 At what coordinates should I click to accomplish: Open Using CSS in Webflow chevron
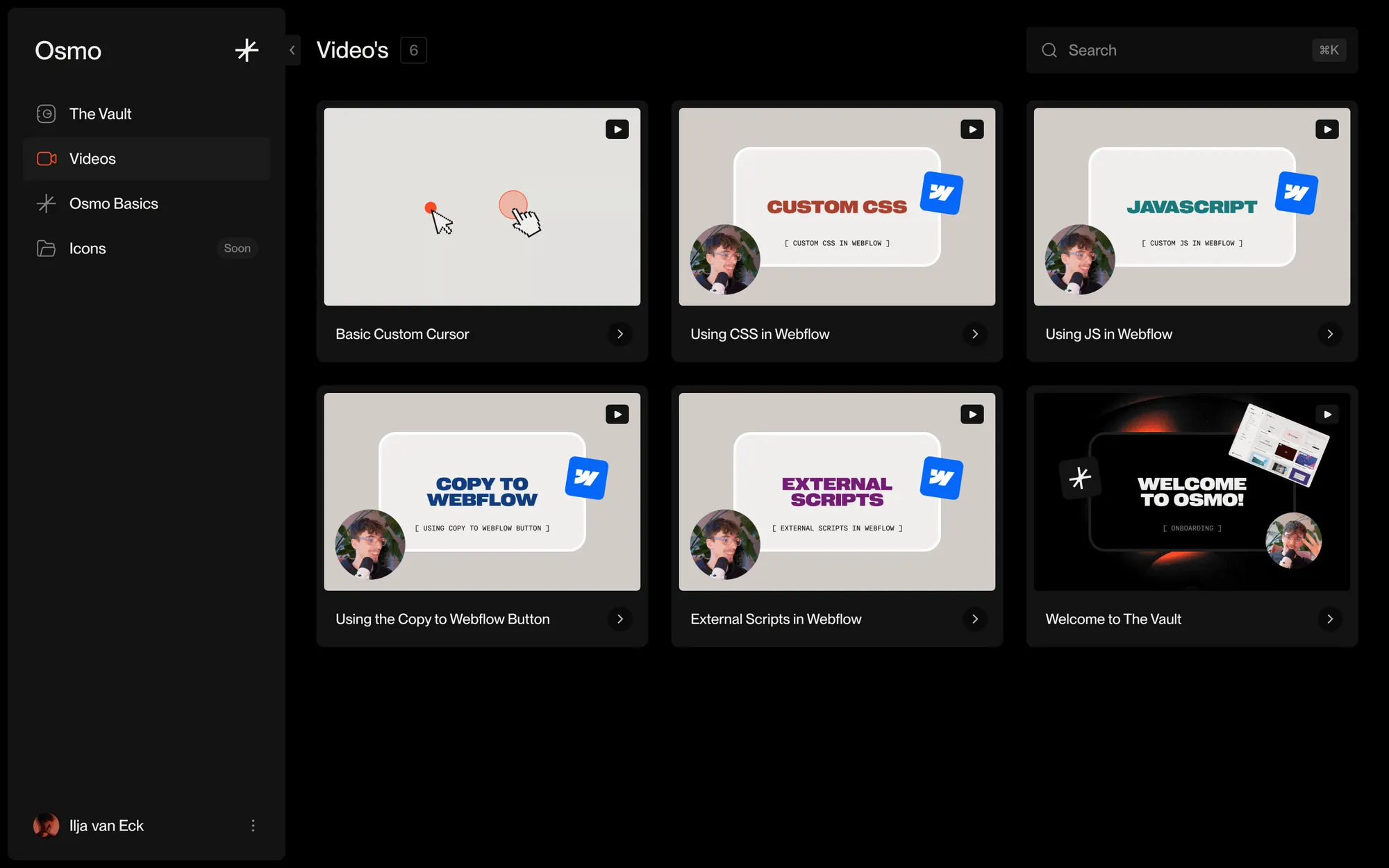[974, 334]
